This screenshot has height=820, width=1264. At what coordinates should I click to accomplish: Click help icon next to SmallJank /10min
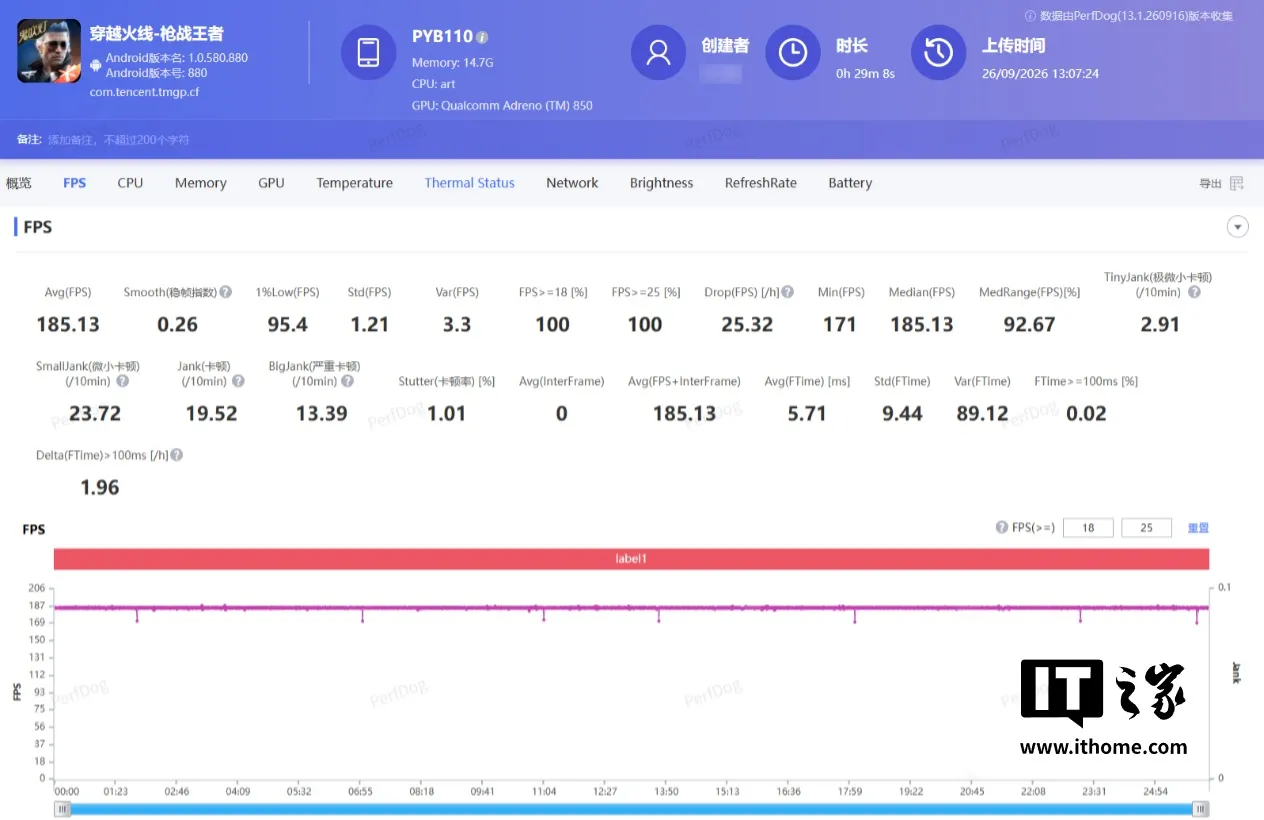coord(123,381)
